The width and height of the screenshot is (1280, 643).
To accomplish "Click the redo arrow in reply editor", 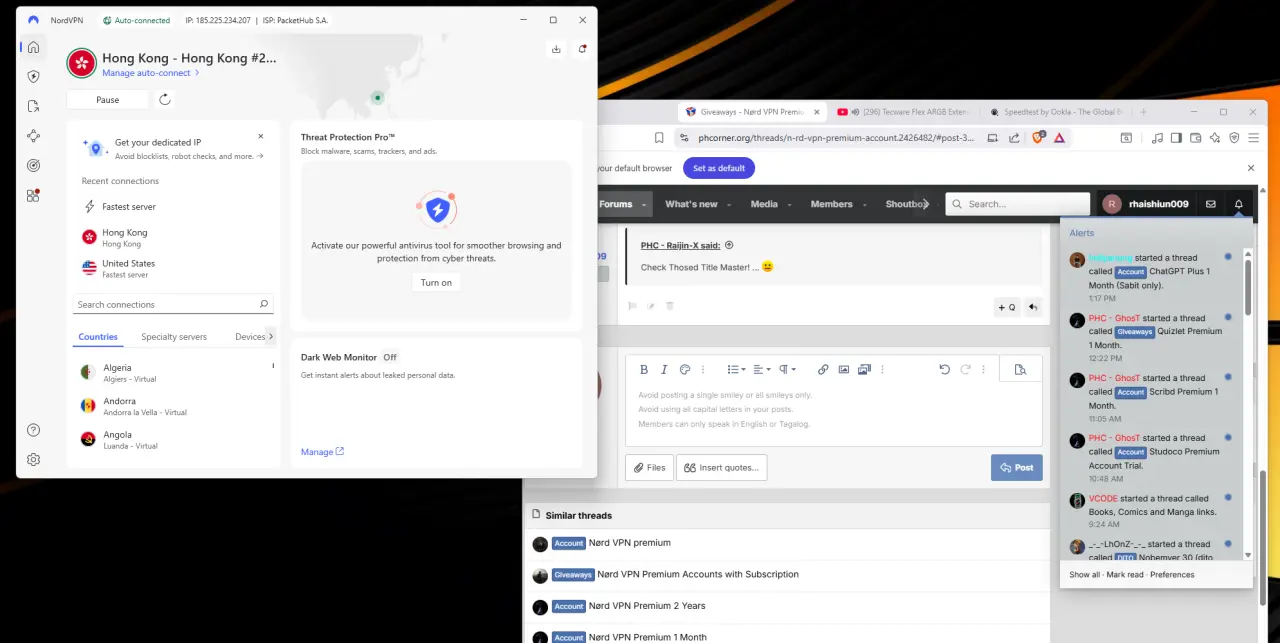I will pyautogui.click(x=965, y=369).
